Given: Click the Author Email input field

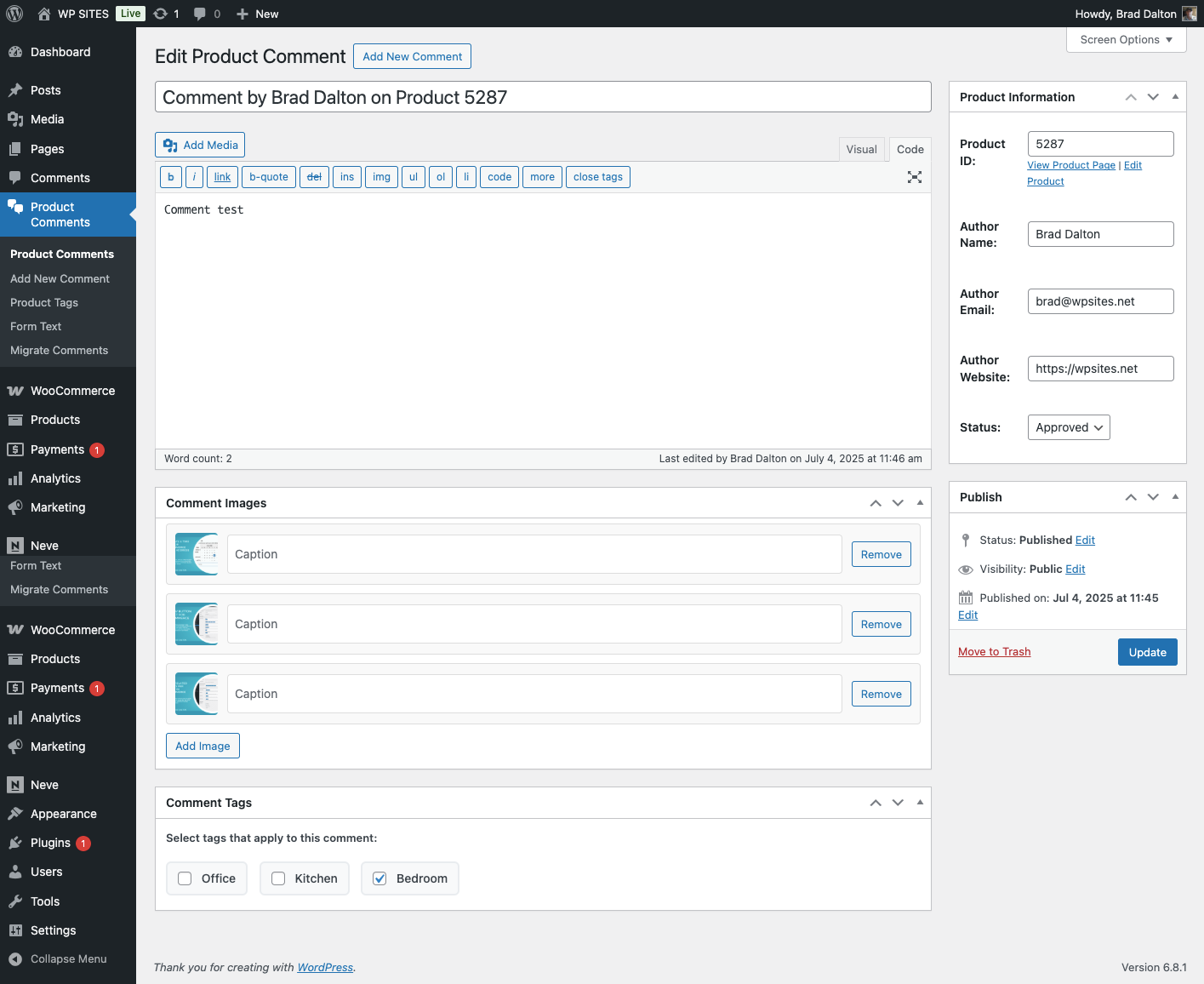Looking at the screenshot, I should click(x=1100, y=301).
